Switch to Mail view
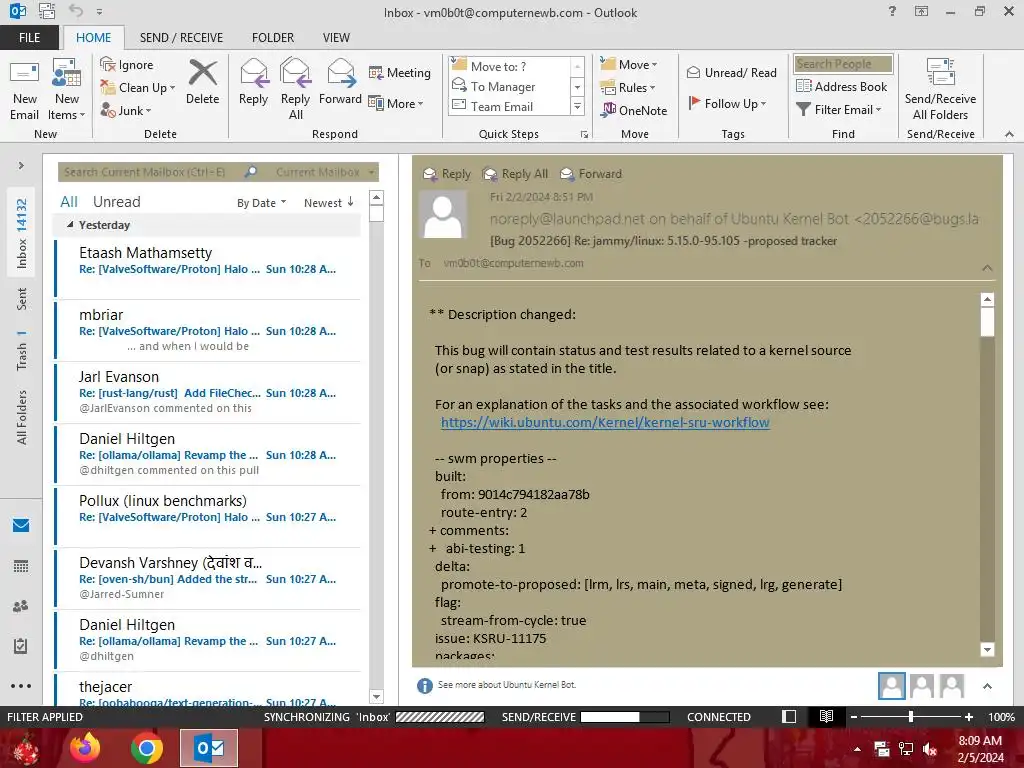The image size is (1024, 768). pos(21,525)
